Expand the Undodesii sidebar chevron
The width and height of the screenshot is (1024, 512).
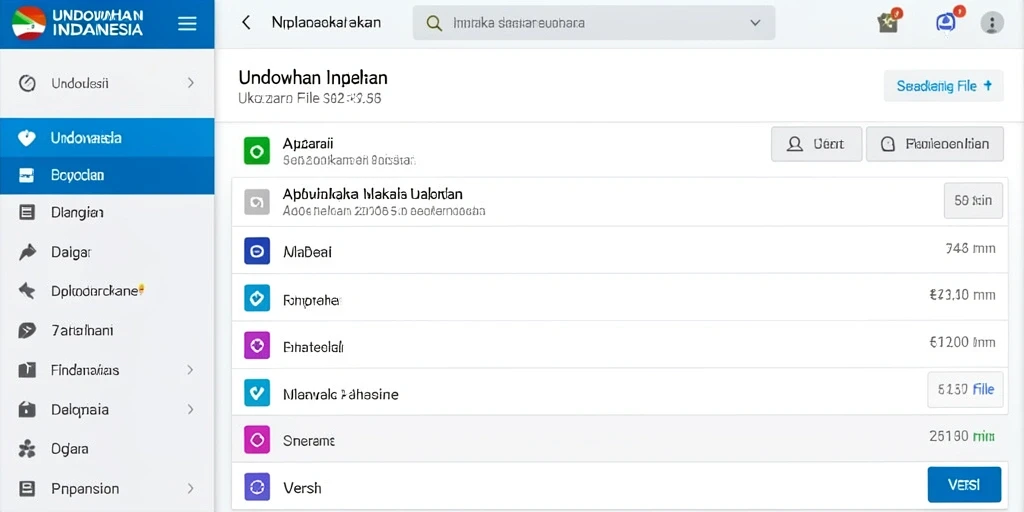point(190,83)
